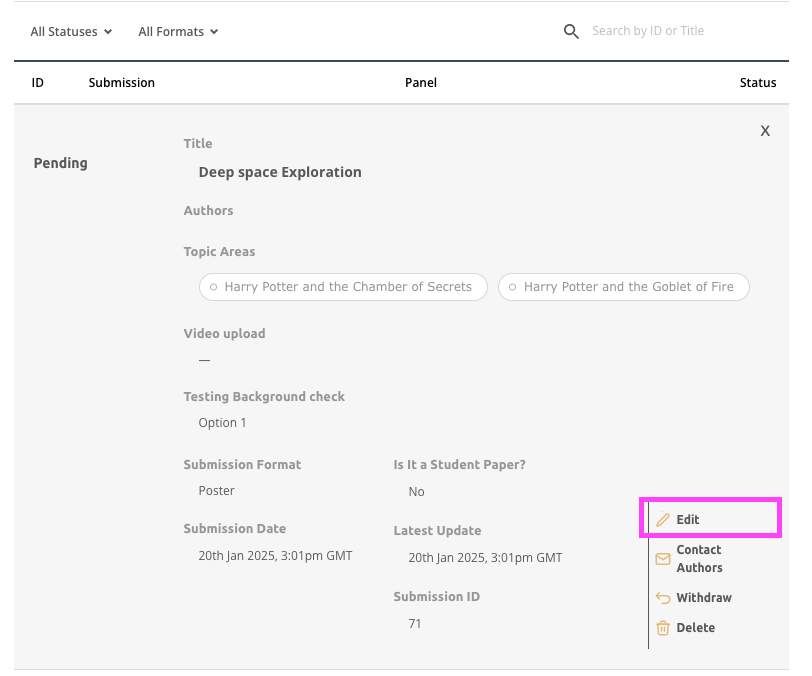Choose the Contact Authors text link
The image size is (812, 676).
(x=699, y=559)
